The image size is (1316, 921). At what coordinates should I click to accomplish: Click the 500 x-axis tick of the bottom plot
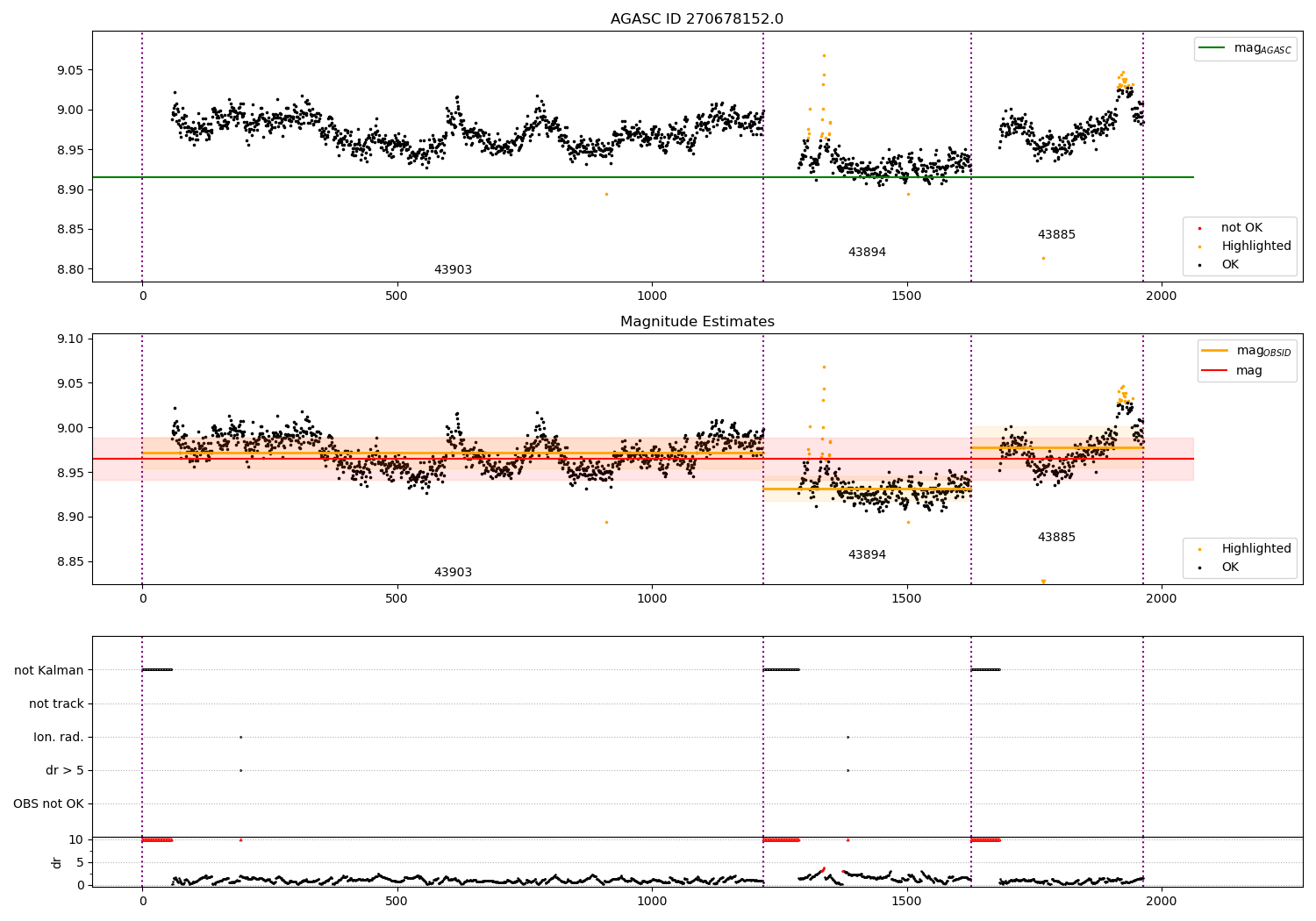[397, 900]
